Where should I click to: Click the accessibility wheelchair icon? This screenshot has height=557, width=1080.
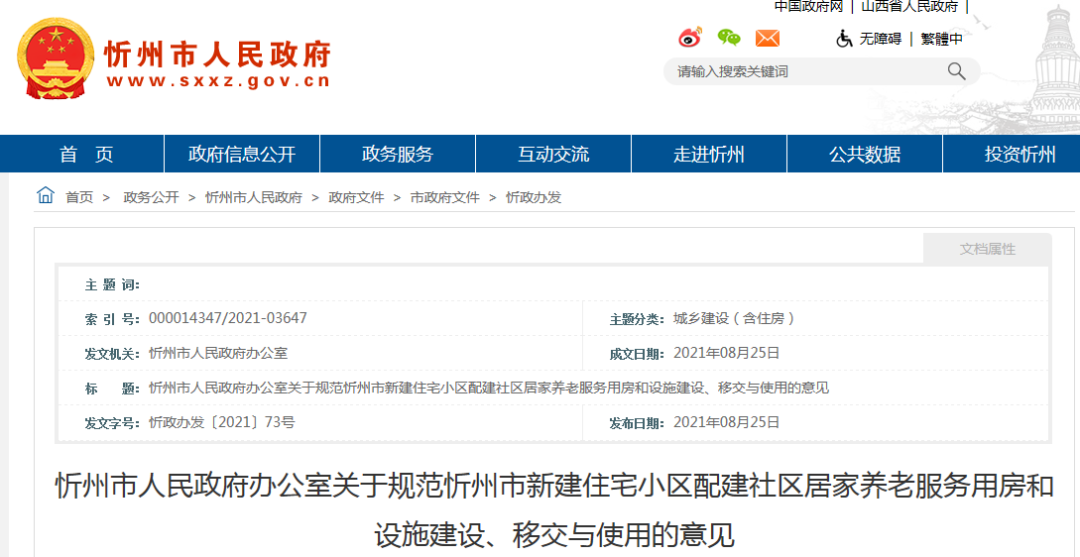[x=844, y=38]
